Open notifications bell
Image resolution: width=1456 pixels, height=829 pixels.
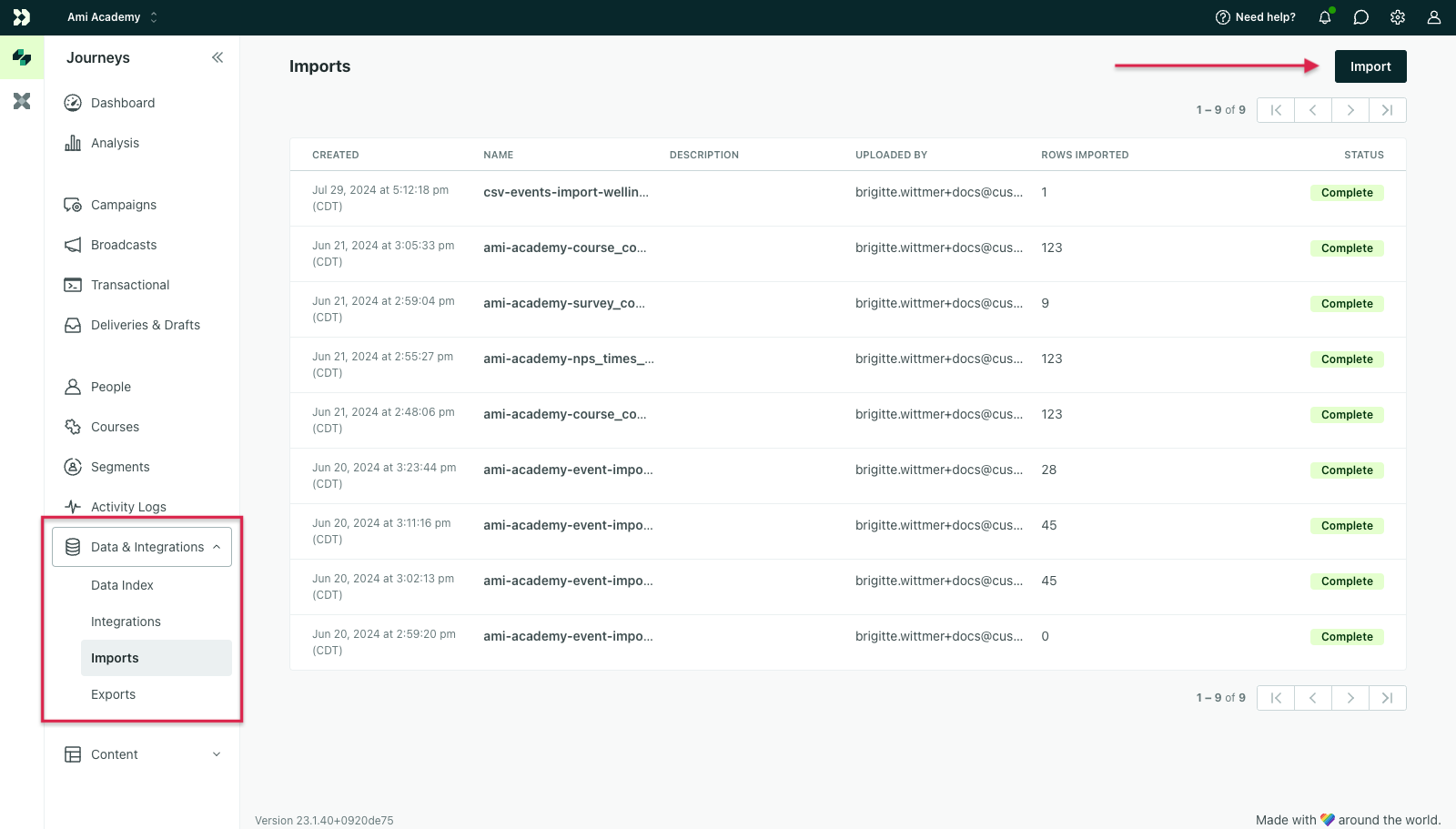pos(1325,17)
